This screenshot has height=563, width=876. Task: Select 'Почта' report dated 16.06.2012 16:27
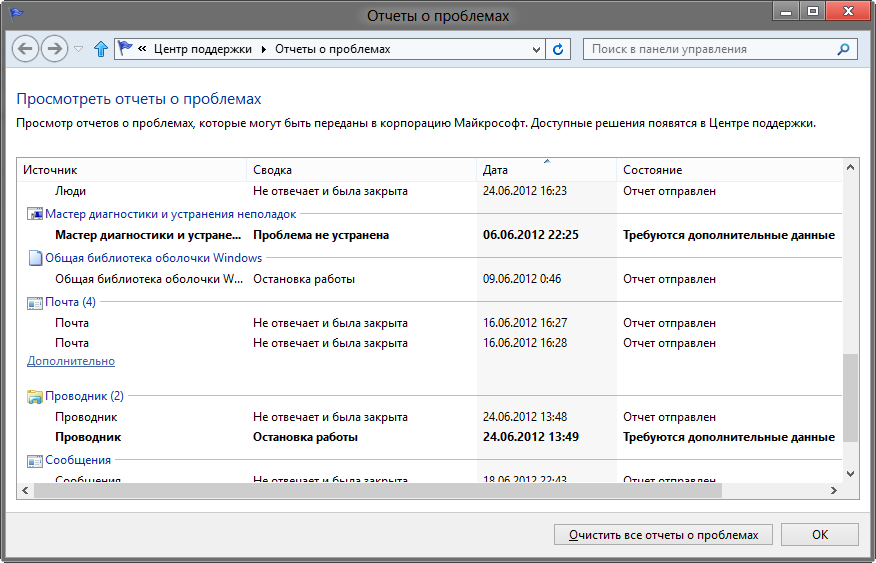(429, 323)
